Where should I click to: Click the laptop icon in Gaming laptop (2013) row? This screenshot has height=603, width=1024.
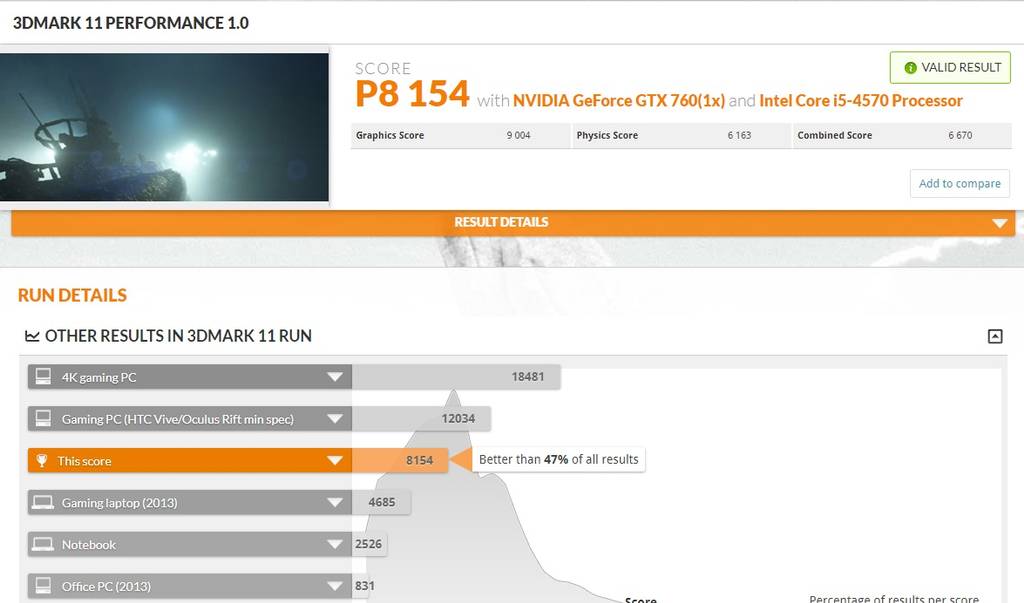[43, 502]
